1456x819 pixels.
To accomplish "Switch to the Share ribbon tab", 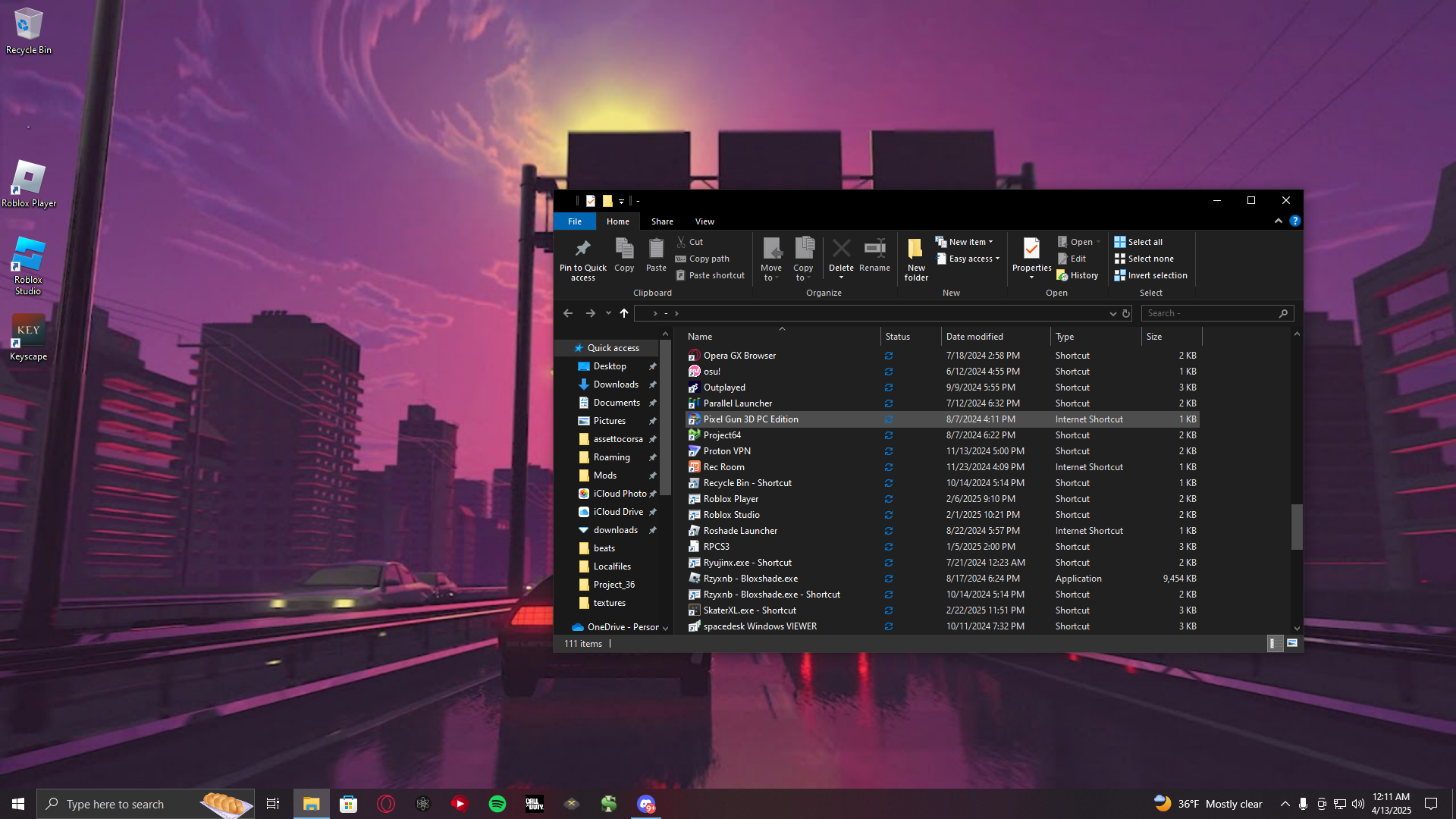I will click(662, 221).
